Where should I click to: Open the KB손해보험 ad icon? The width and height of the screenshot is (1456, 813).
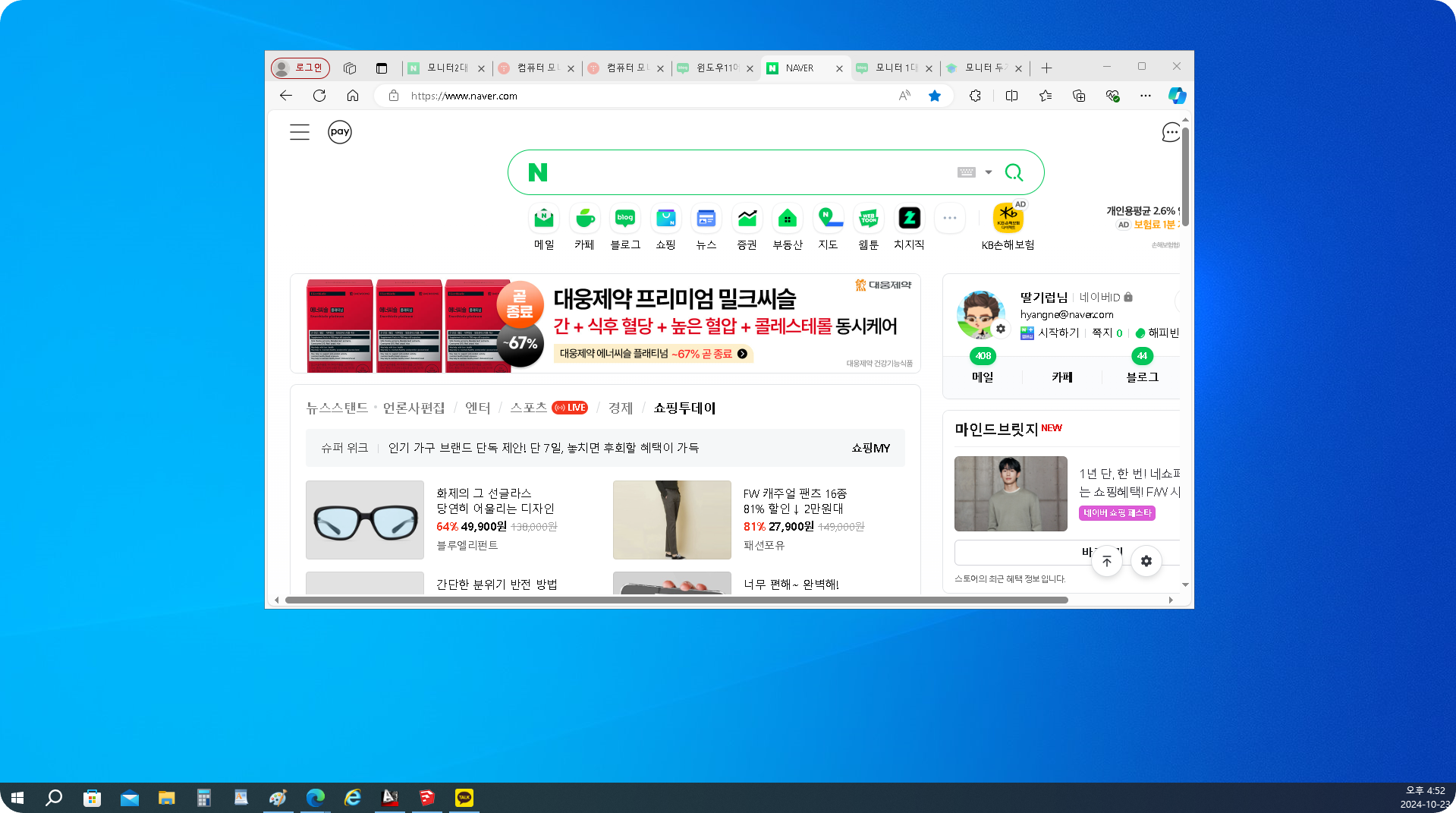click(x=1008, y=219)
